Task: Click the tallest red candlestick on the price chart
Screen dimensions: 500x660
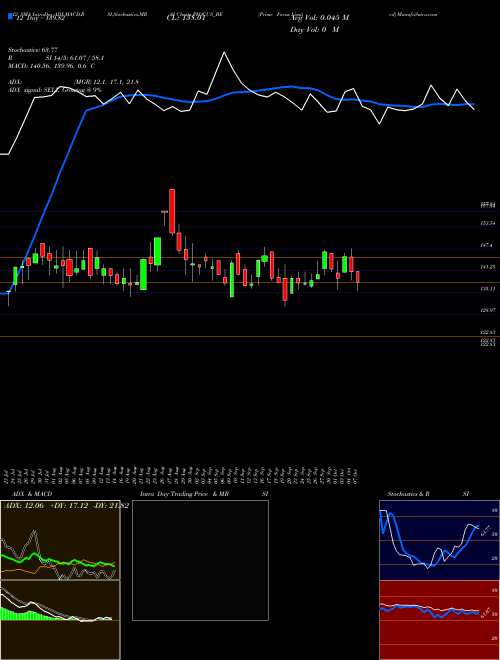Action: click(172, 211)
